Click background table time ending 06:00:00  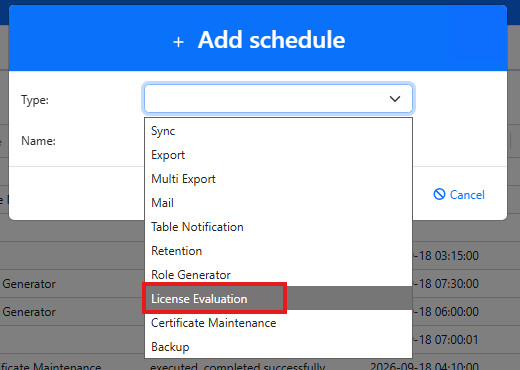(446, 312)
